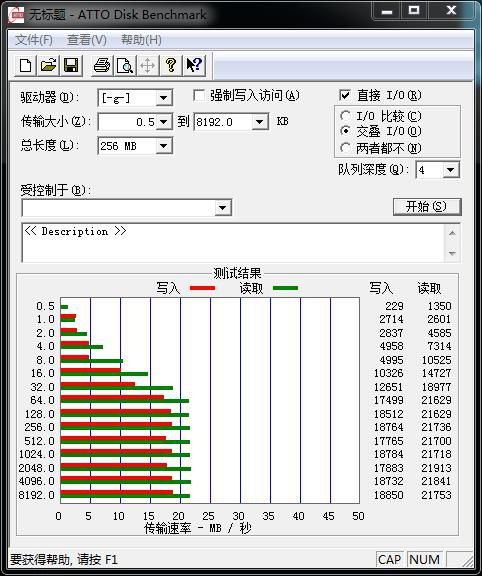Save results with the floppy disk icon
Image resolution: width=482 pixels, height=576 pixels.
point(71,66)
